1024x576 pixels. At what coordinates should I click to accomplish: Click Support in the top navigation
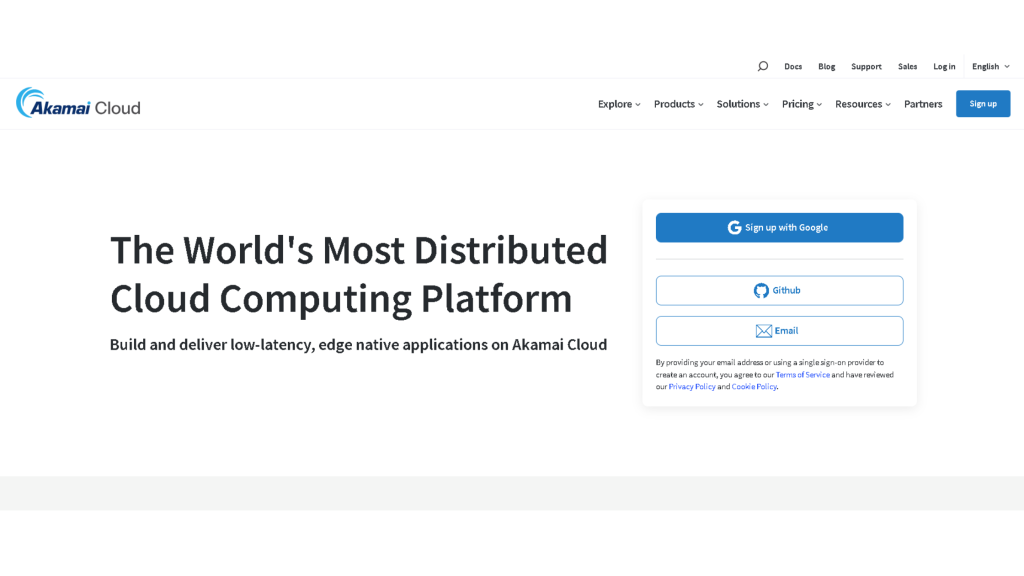tap(866, 66)
